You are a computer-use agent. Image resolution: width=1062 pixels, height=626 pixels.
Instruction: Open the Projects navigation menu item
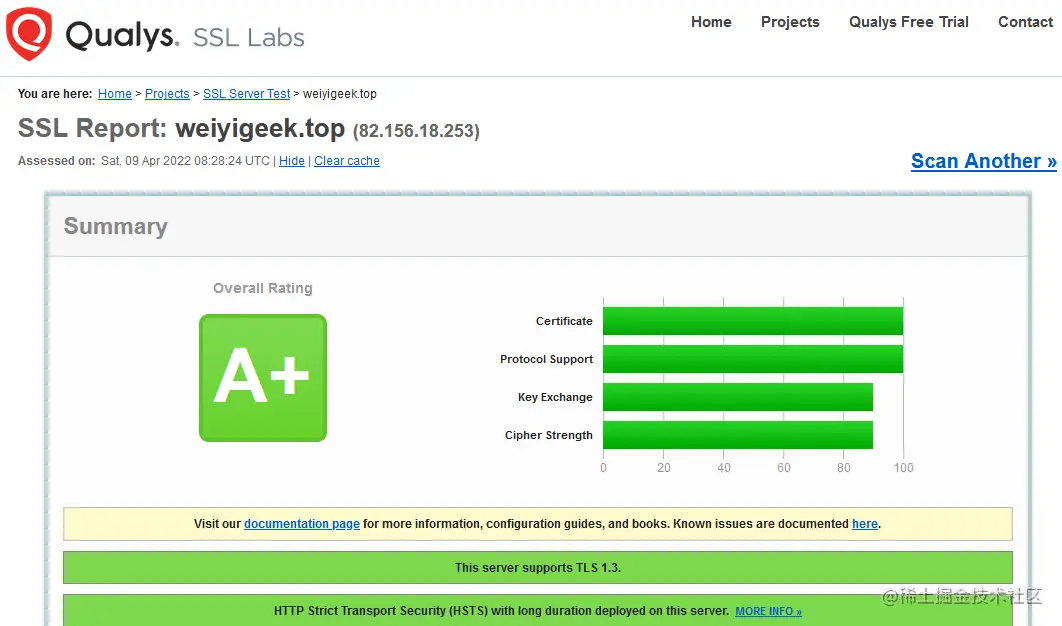pos(789,21)
